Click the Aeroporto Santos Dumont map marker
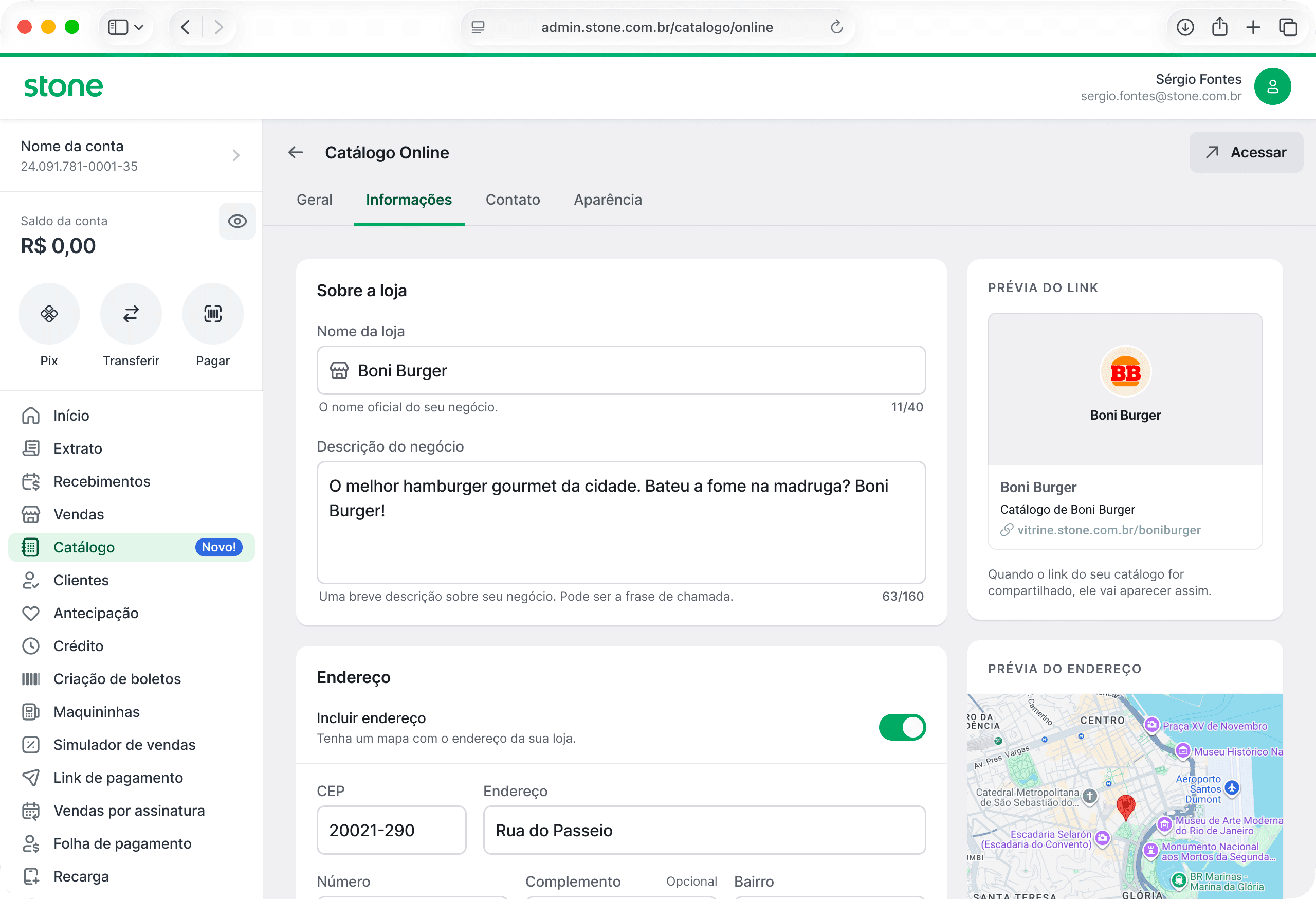The height and width of the screenshot is (899, 1316). 1232,787
